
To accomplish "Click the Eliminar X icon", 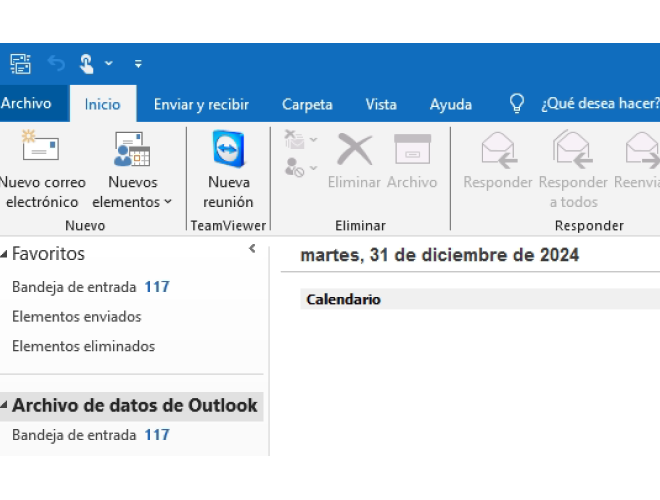I will click(354, 150).
